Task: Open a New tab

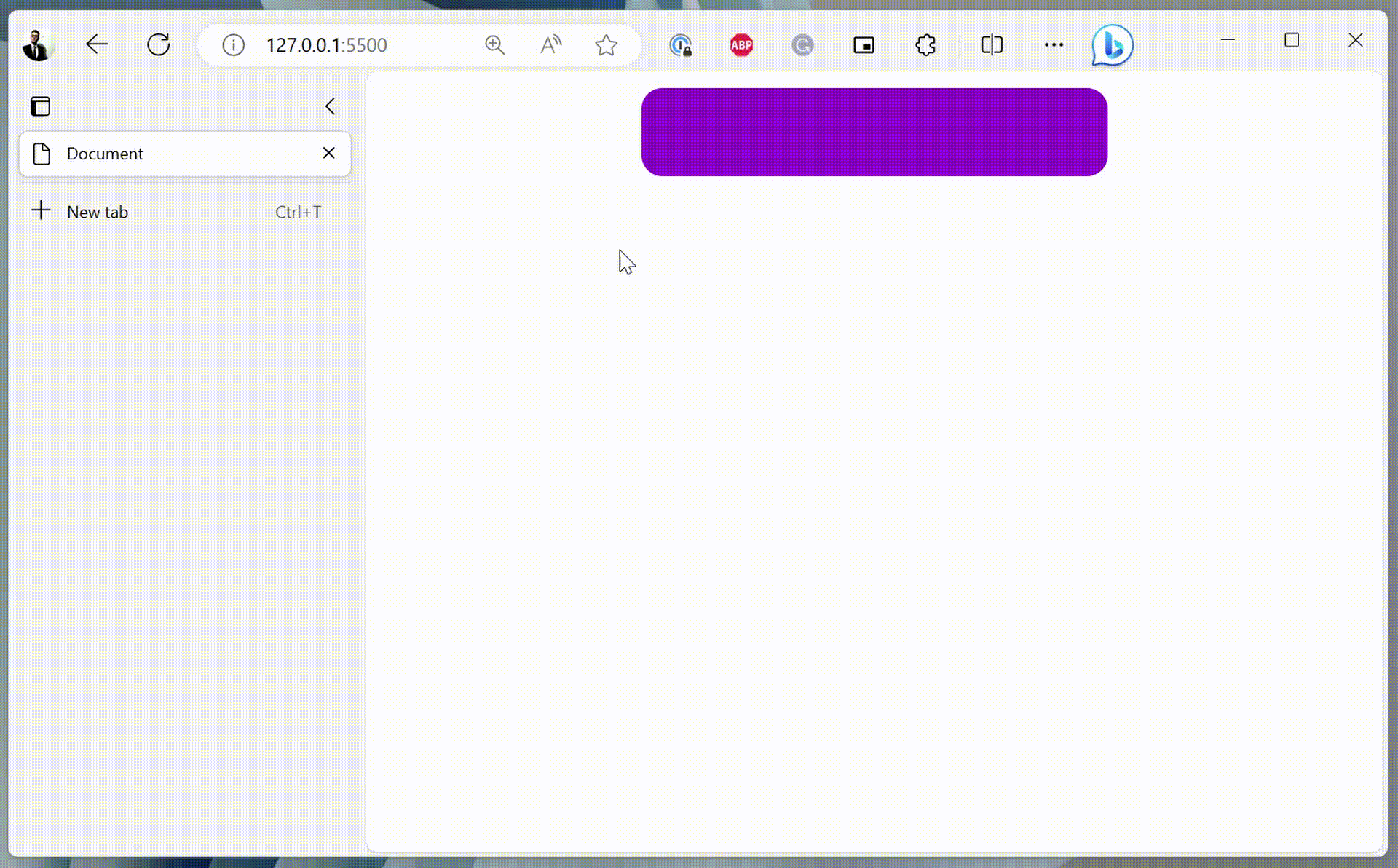Action: (x=184, y=212)
